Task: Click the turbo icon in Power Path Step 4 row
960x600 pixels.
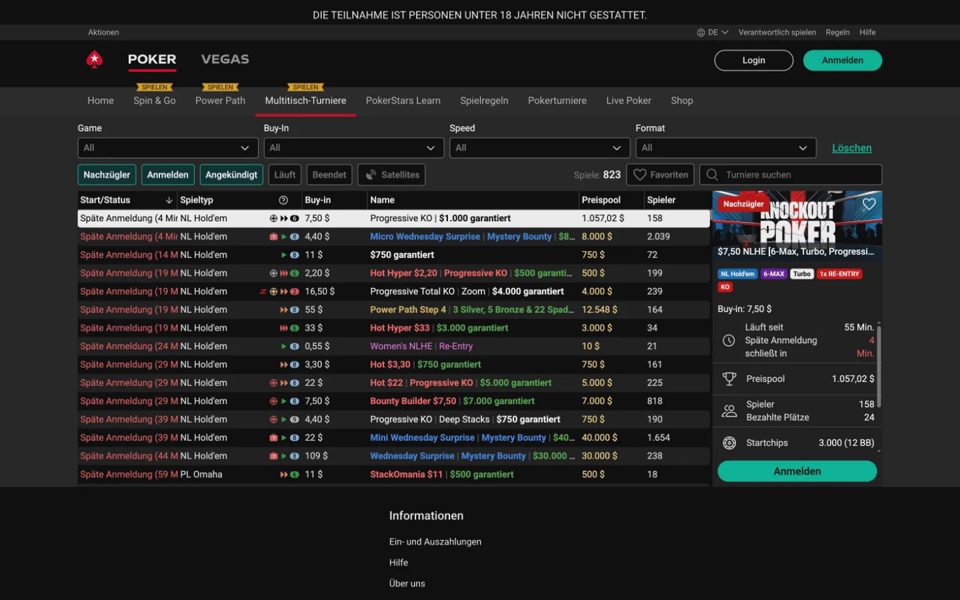Action: click(x=283, y=310)
